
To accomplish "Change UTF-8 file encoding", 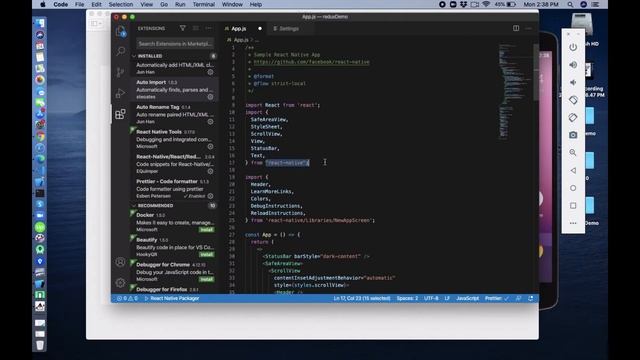I will [431, 298].
